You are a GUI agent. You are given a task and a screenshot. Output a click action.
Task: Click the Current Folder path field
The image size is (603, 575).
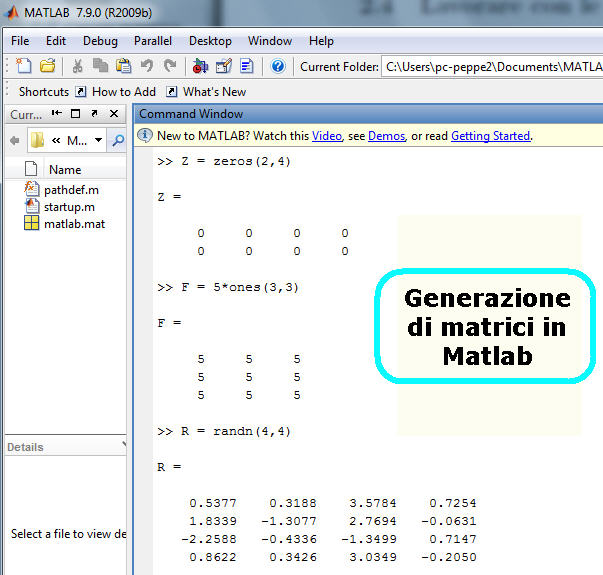[492, 67]
